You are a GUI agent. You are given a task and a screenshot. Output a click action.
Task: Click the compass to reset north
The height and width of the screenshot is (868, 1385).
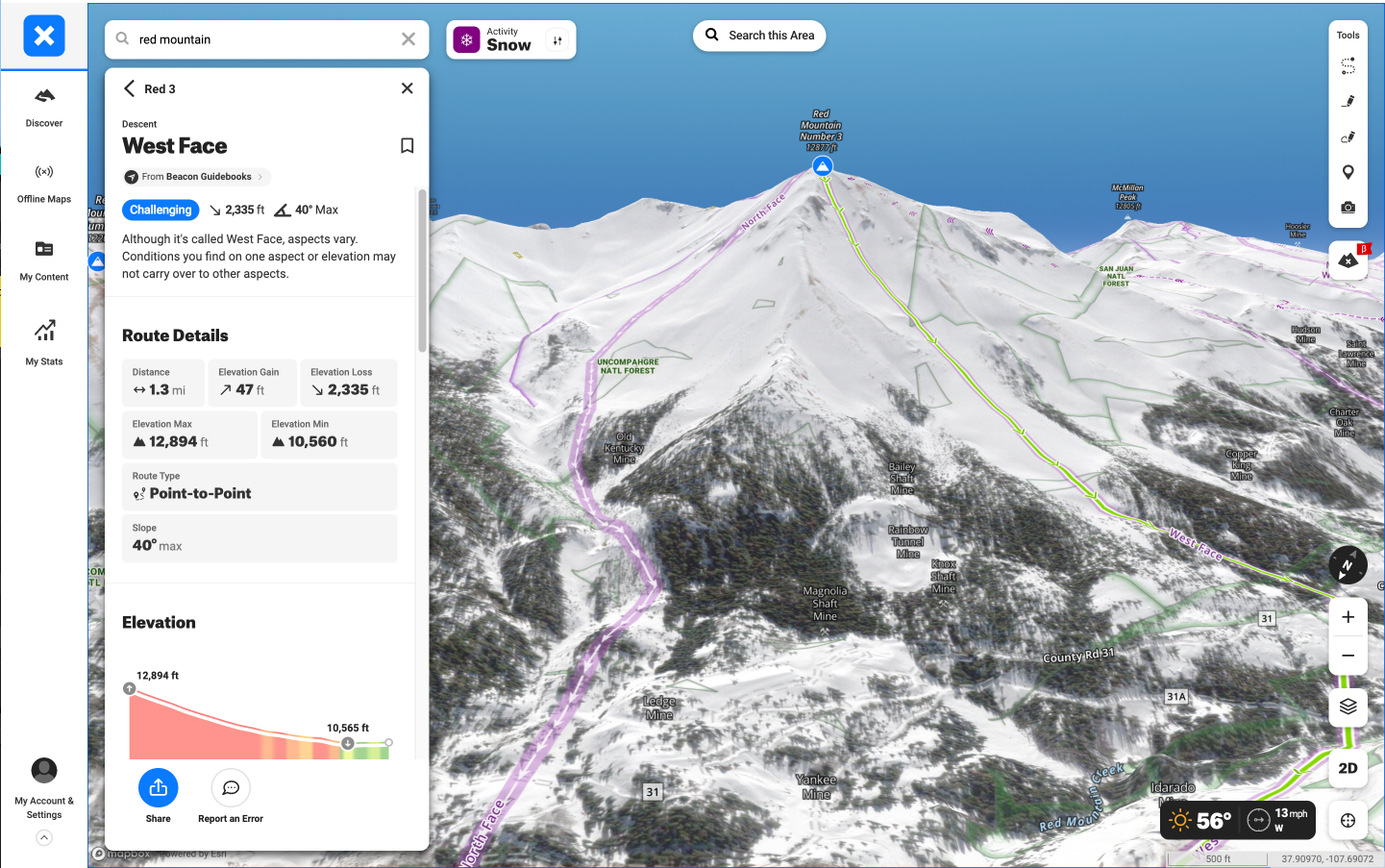tap(1348, 565)
